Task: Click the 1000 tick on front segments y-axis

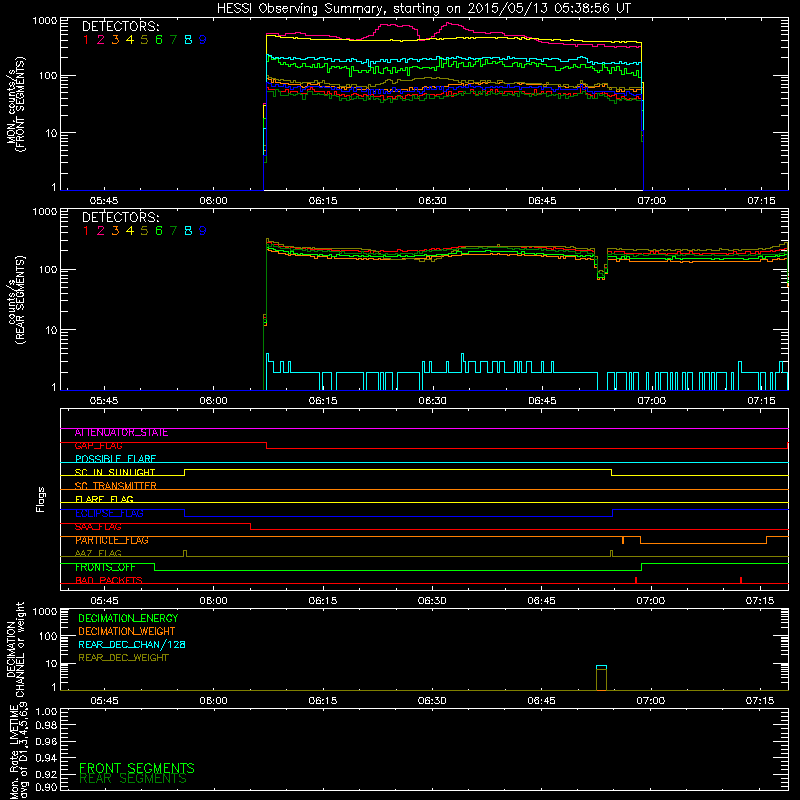Action: [x=45, y=21]
